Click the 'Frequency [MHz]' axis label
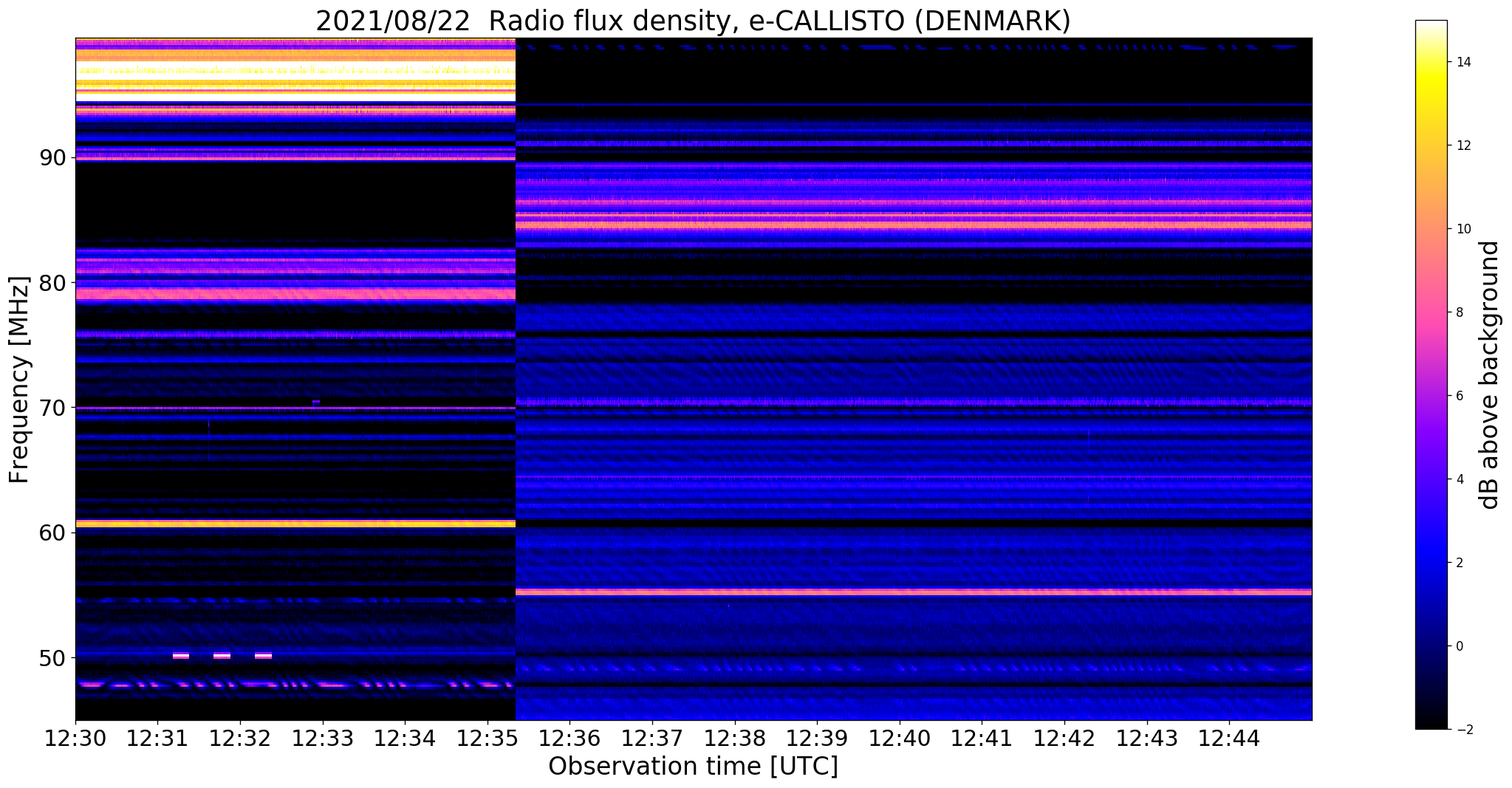1512x788 pixels. pos(19,380)
